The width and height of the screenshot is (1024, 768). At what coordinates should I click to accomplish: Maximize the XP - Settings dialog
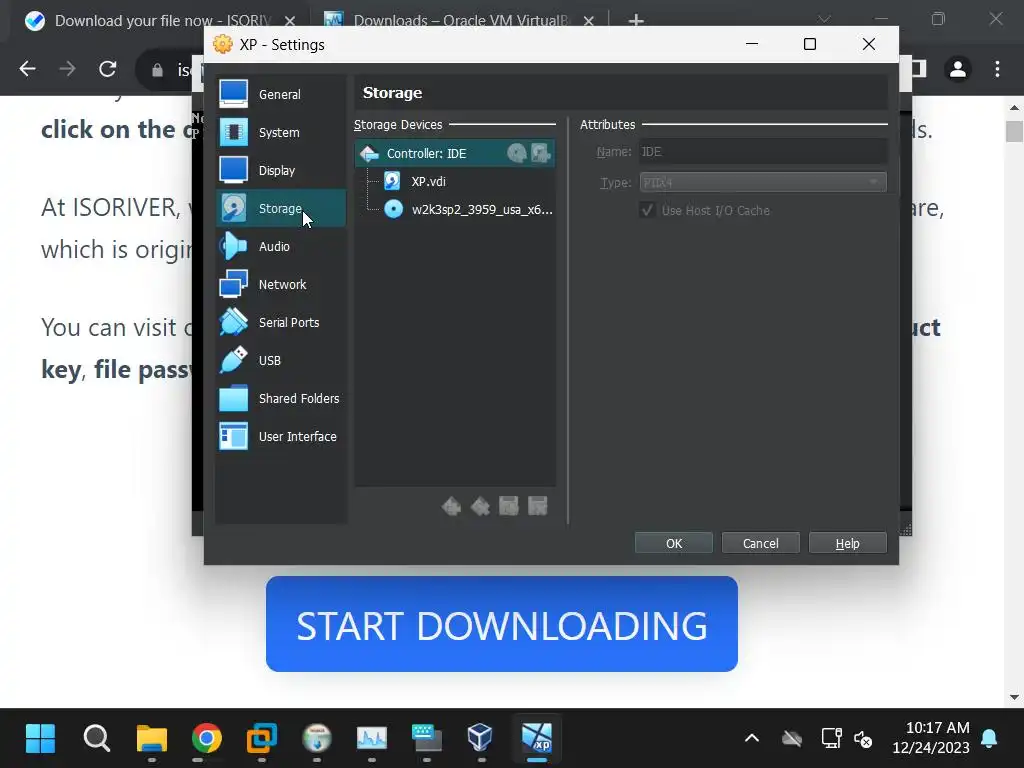click(x=810, y=44)
